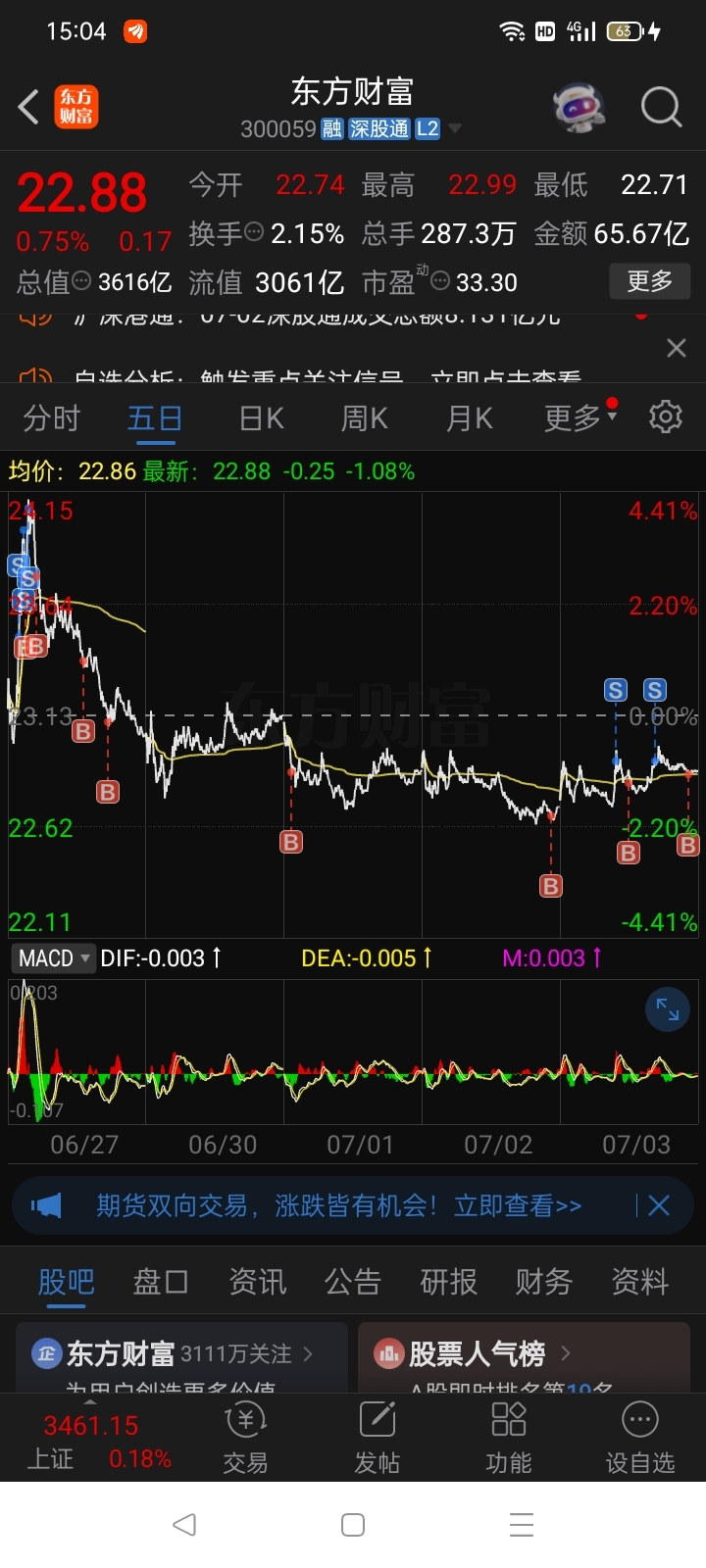Tap the 东方财富 orange app logo
Viewport: 706px width, 1568px height.
pos(76,107)
